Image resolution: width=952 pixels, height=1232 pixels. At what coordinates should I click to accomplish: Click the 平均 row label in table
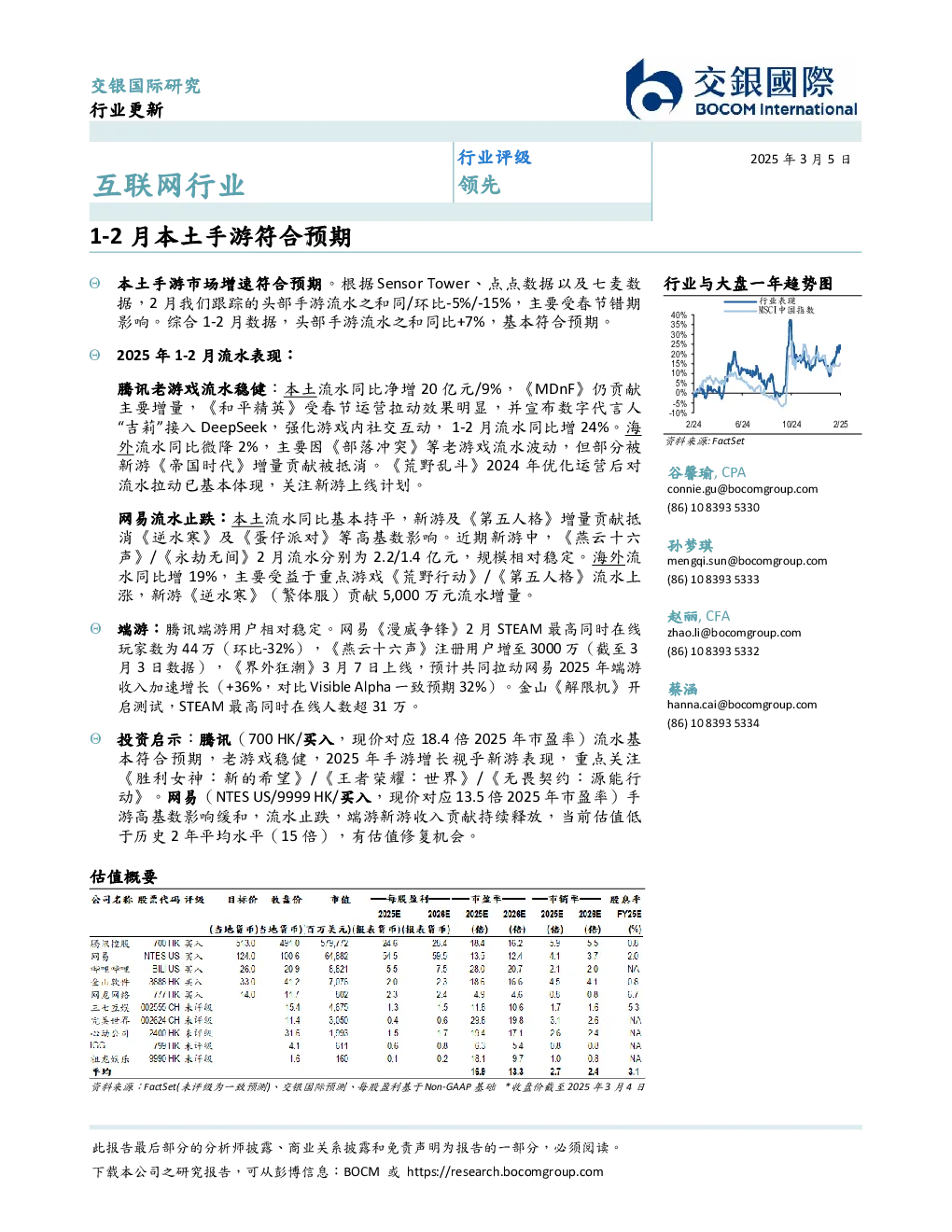pyautogui.click(x=100, y=1072)
